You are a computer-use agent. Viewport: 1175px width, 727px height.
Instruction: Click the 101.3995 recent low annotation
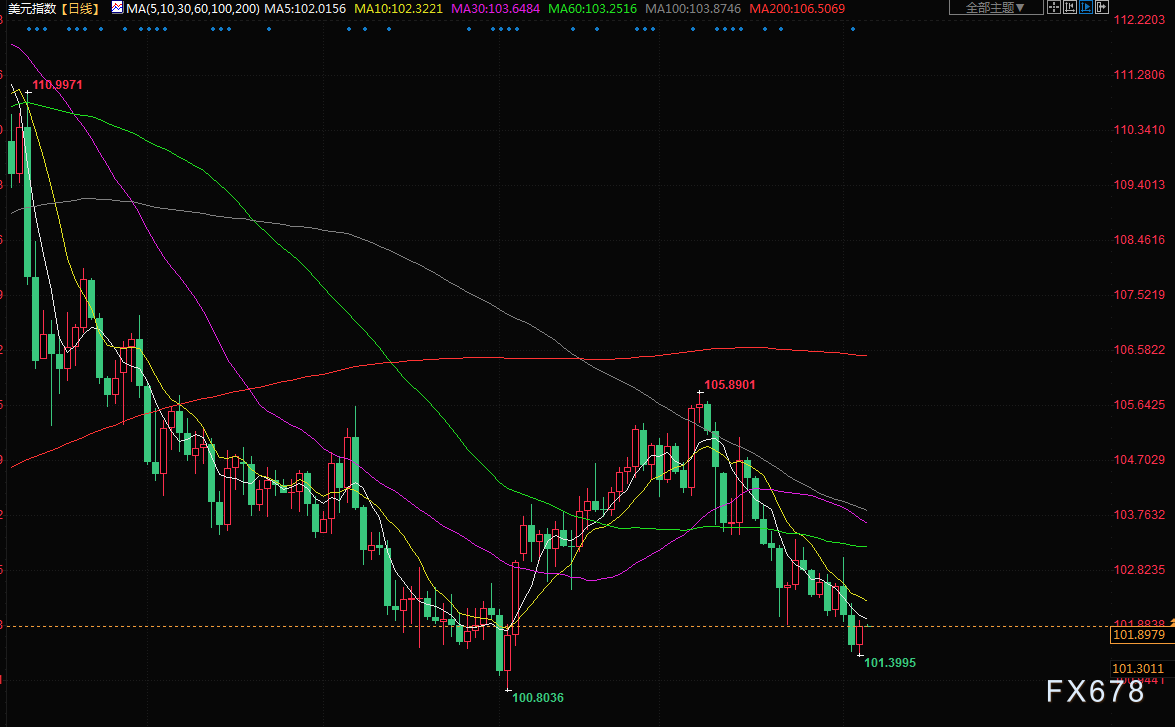(890, 663)
